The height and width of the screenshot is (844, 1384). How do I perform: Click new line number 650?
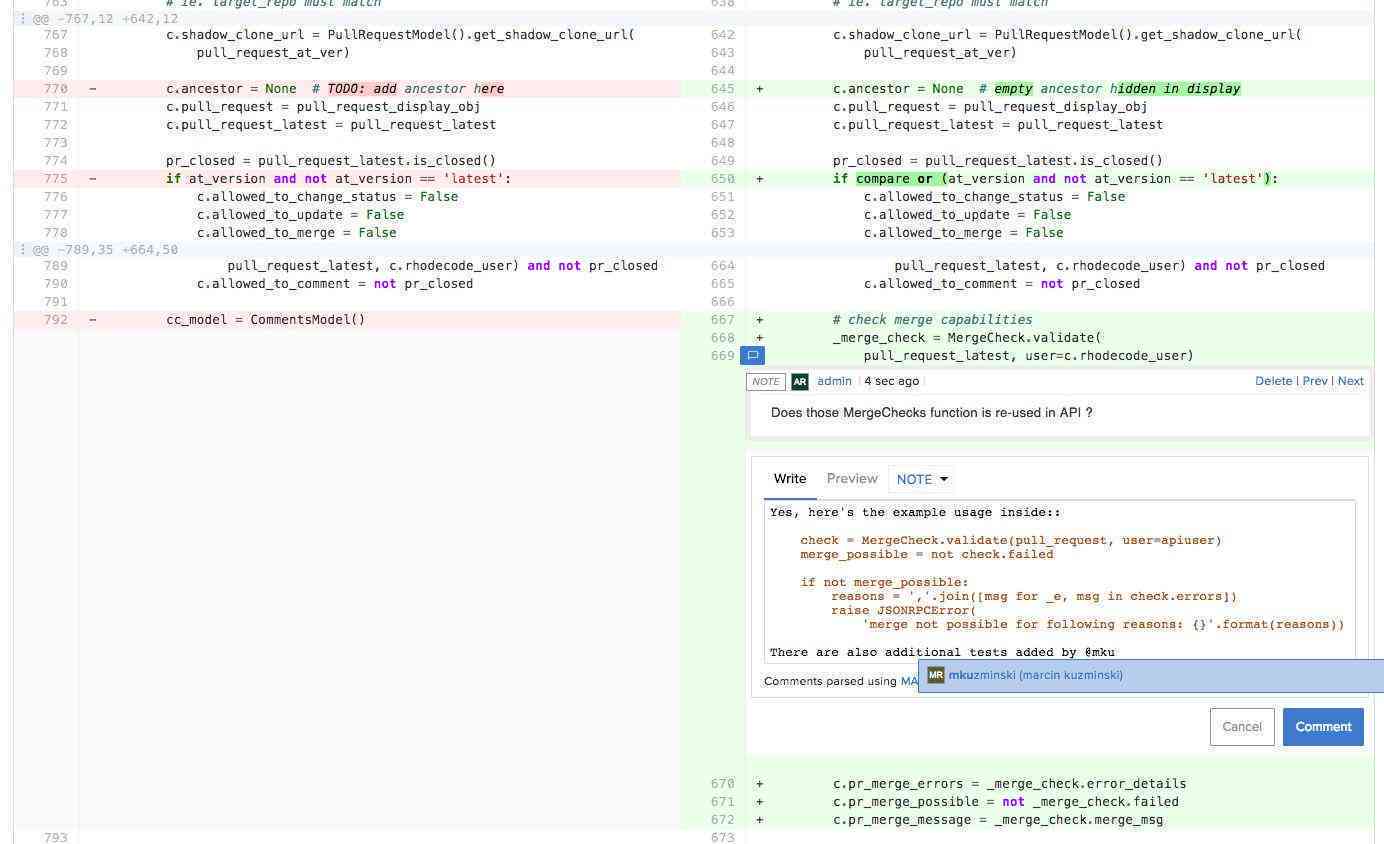point(722,179)
